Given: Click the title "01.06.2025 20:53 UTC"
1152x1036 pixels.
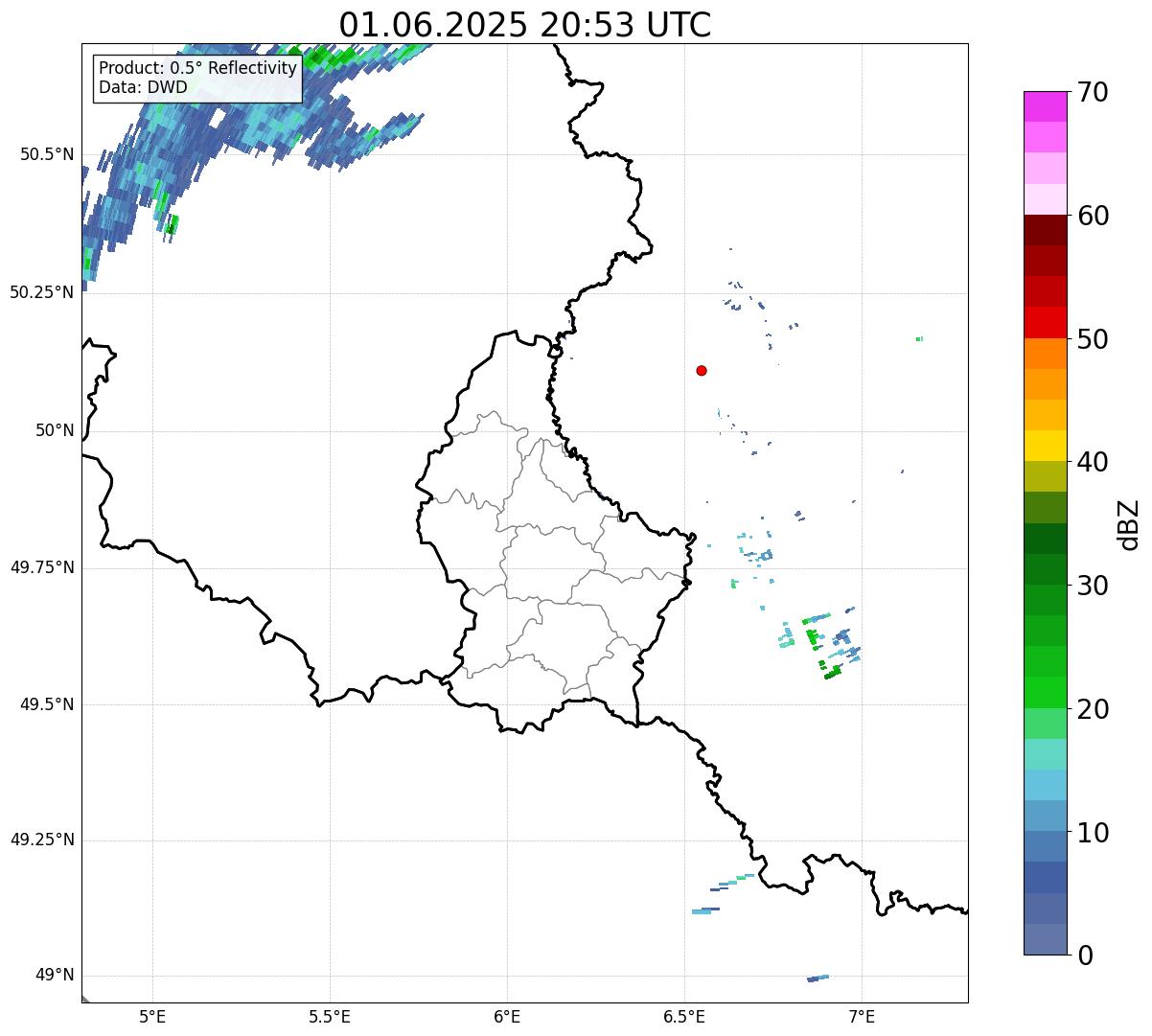Looking at the screenshot, I should click(525, 25).
